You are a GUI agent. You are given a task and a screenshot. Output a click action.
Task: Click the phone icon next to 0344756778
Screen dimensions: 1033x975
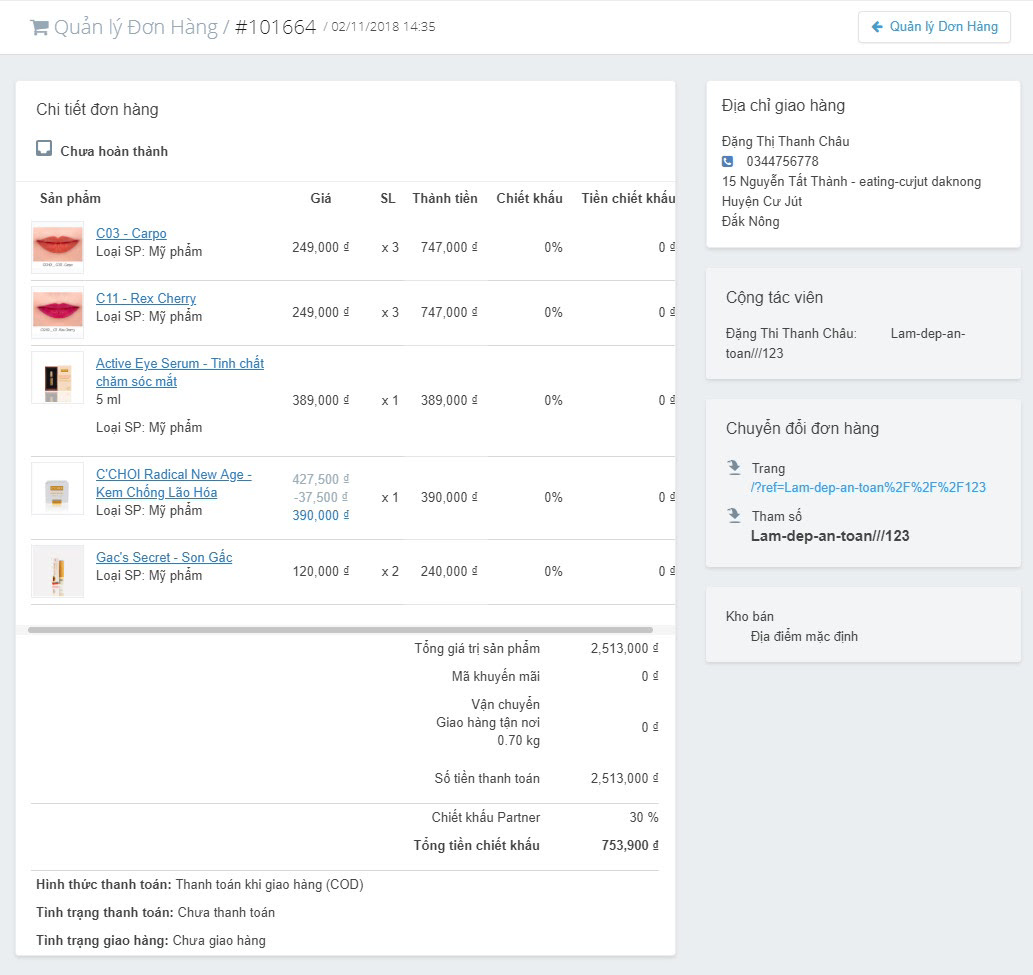point(728,161)
